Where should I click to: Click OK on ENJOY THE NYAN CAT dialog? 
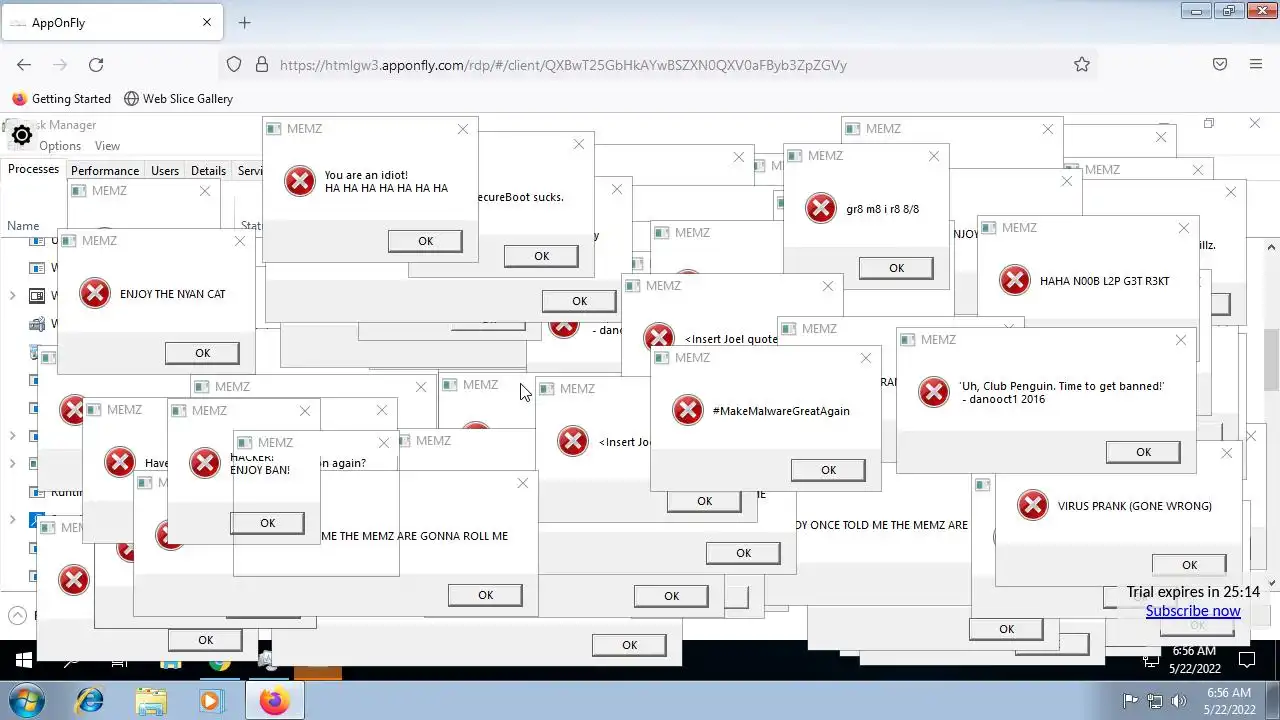click(202, 353)
